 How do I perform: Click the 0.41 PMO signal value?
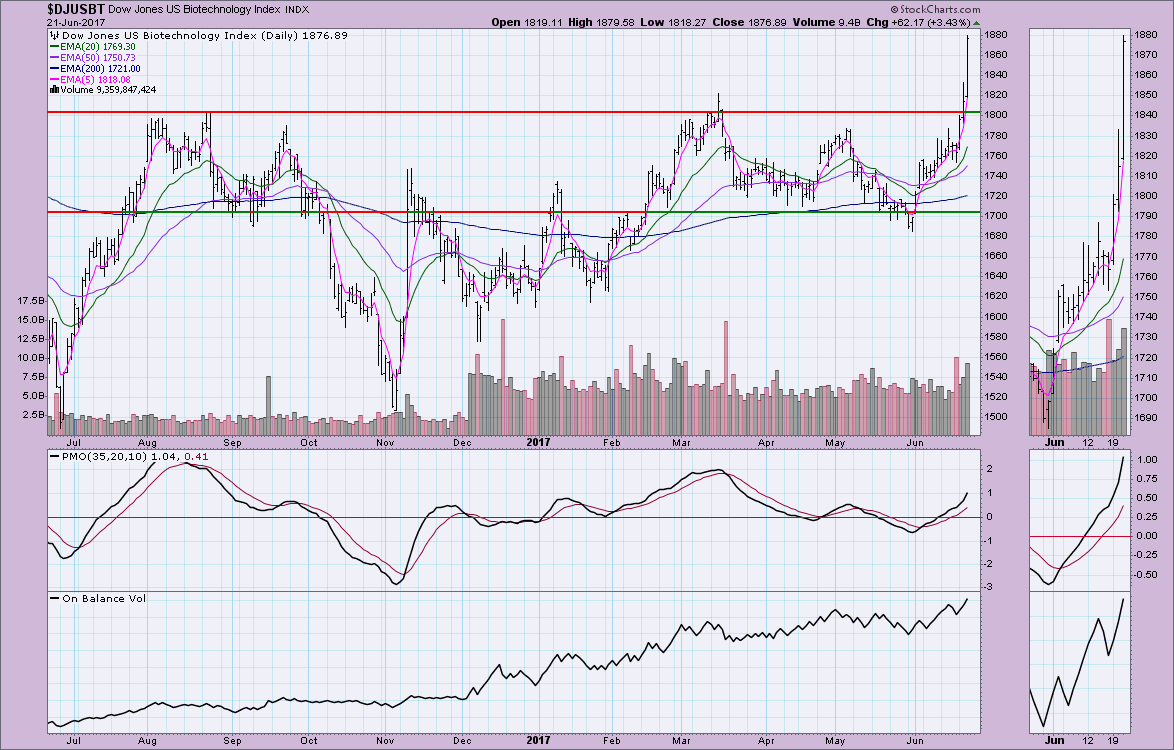click(196, 457)
